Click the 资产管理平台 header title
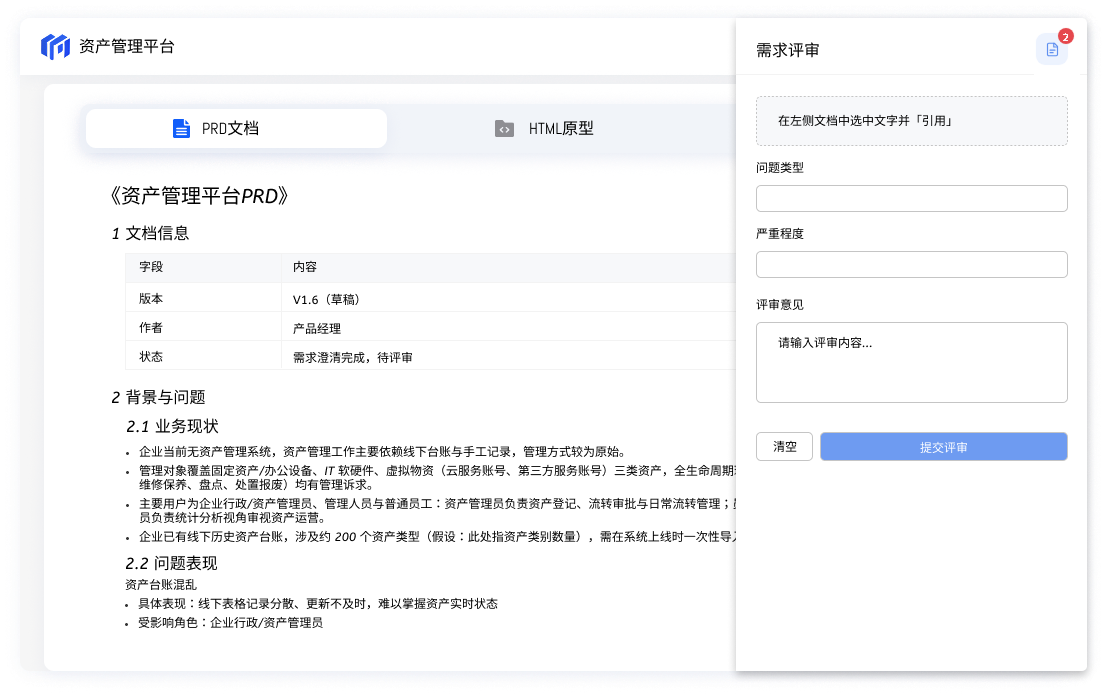This screenshot has width=1107, height=695. (127, 47)
